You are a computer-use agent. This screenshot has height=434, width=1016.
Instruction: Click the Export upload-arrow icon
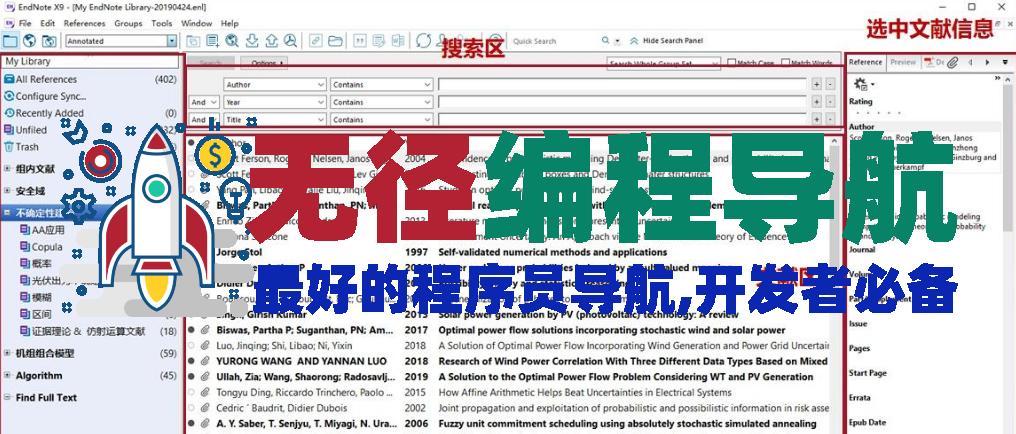tap(271, 41)
